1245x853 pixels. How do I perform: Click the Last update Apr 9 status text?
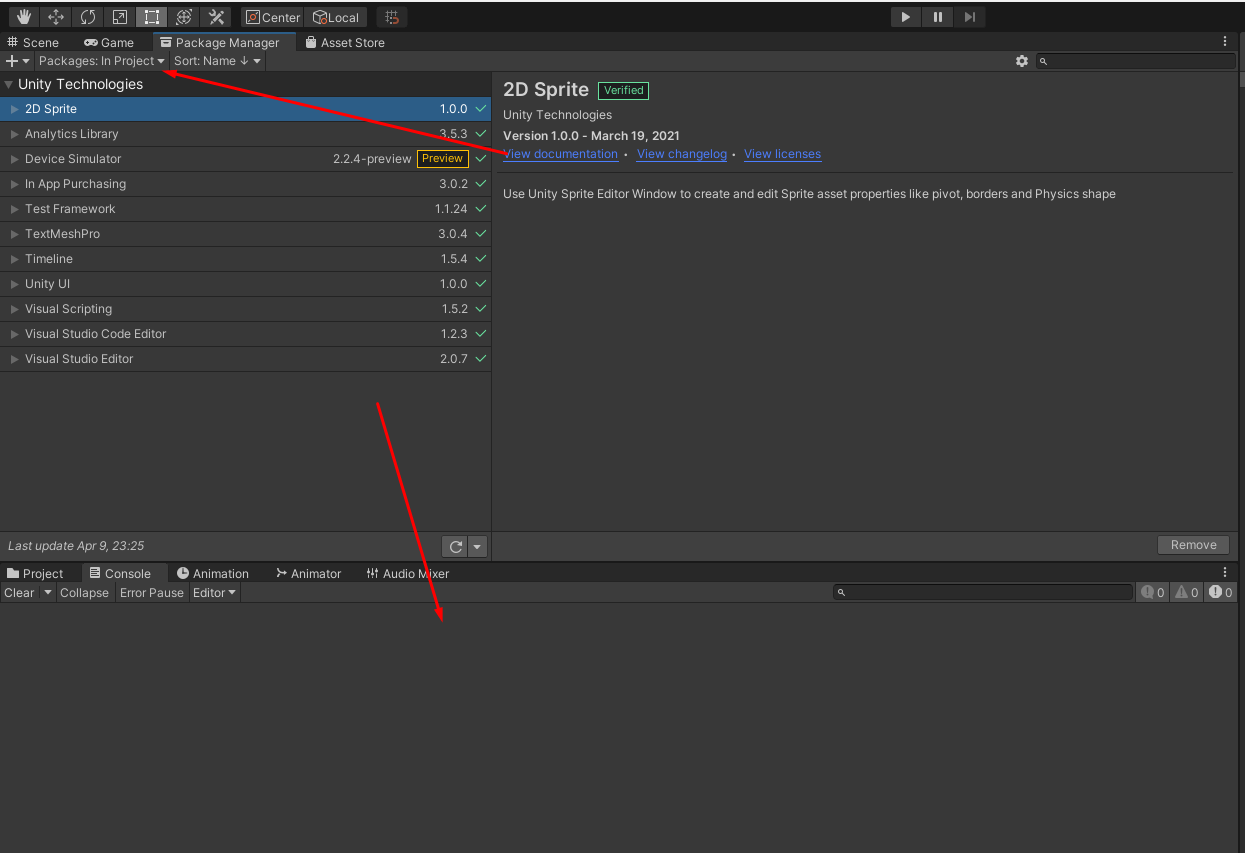coord(76,546)
